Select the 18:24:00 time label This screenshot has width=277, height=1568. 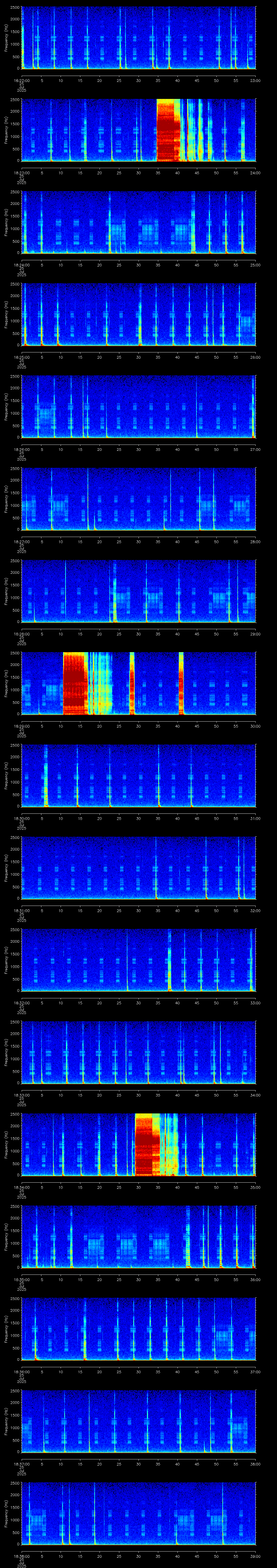coord(21,265)
